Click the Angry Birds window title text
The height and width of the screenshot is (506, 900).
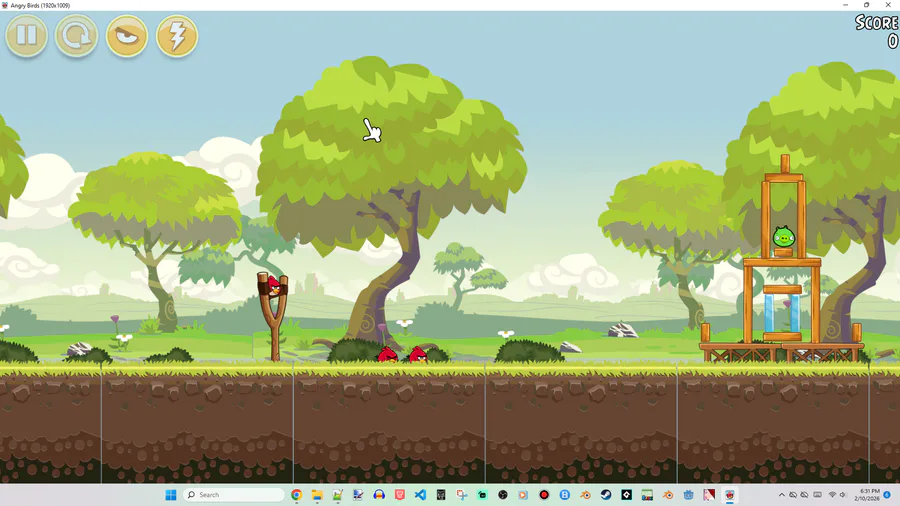40,5
